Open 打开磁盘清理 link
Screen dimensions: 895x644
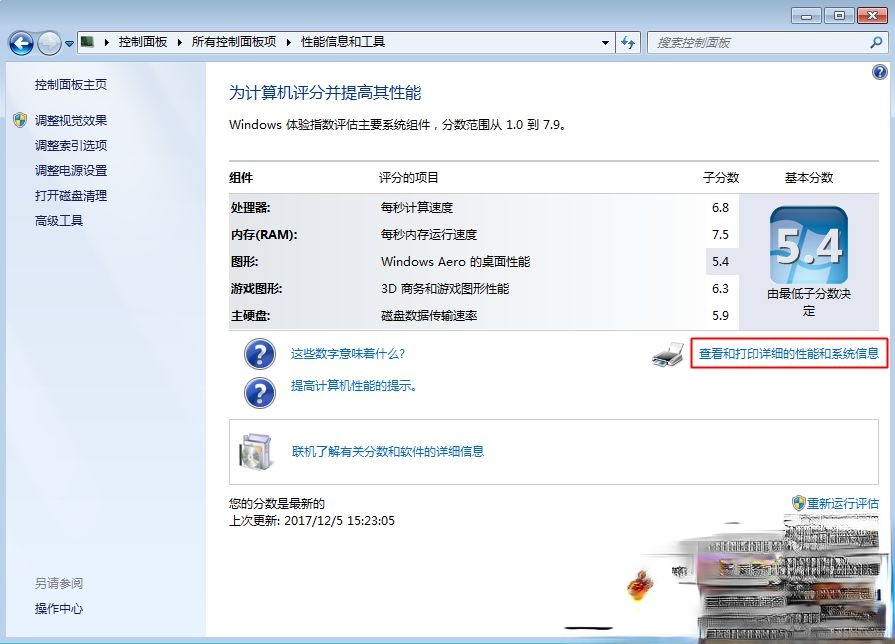[71, 196]
